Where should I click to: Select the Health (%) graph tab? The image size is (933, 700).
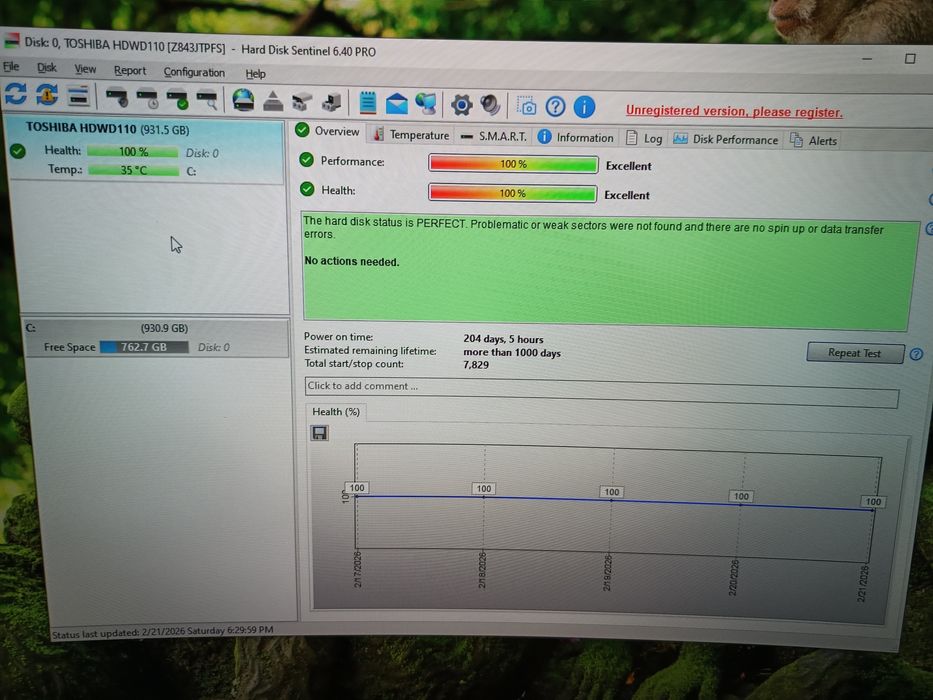click(336, 411)
